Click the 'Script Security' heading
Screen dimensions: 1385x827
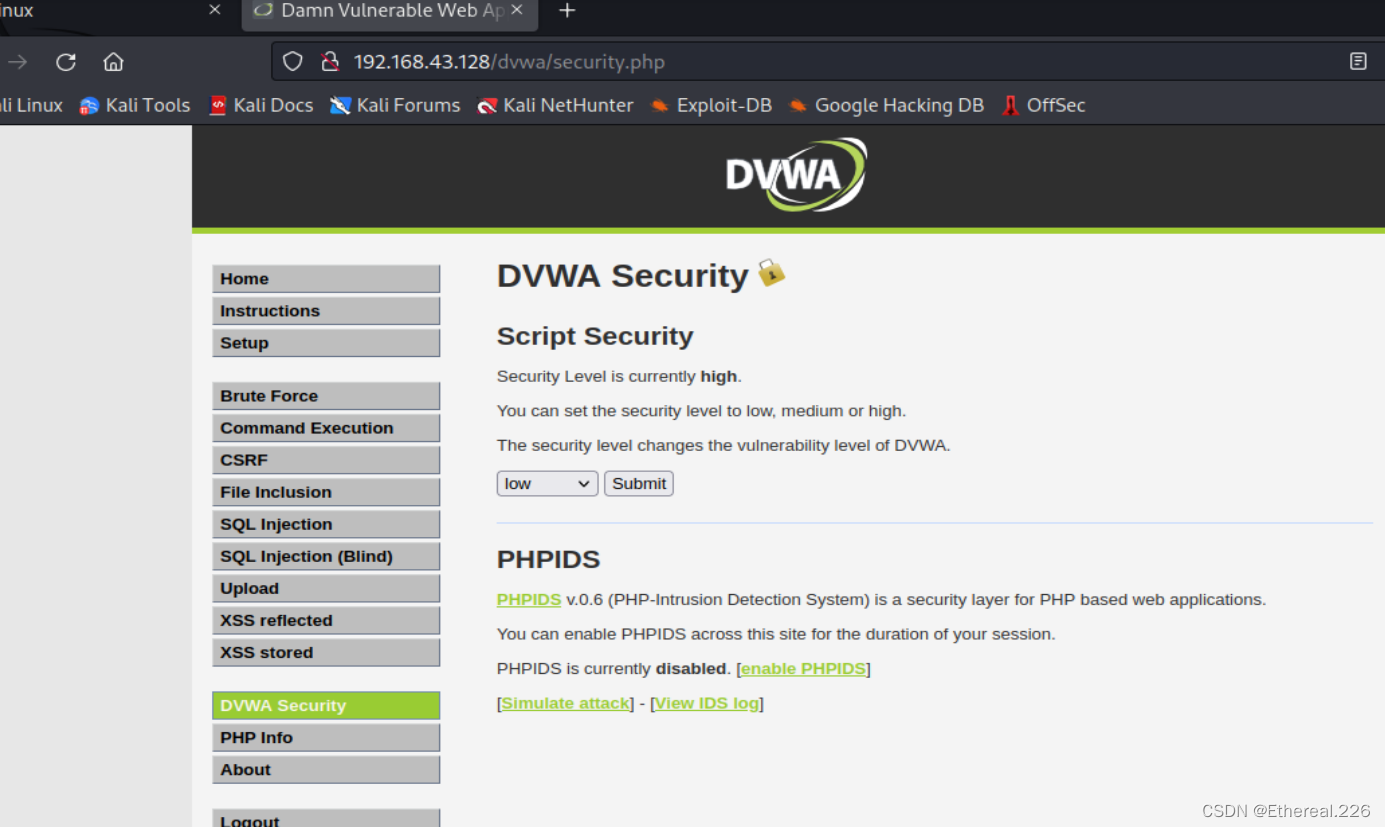coord(595,336)
